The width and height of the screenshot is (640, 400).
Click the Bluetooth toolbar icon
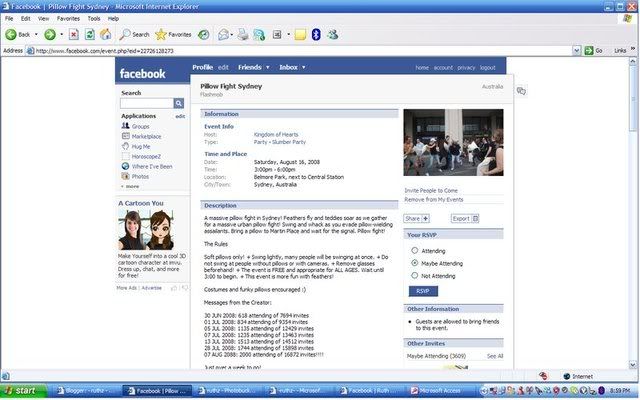(316, 35)
